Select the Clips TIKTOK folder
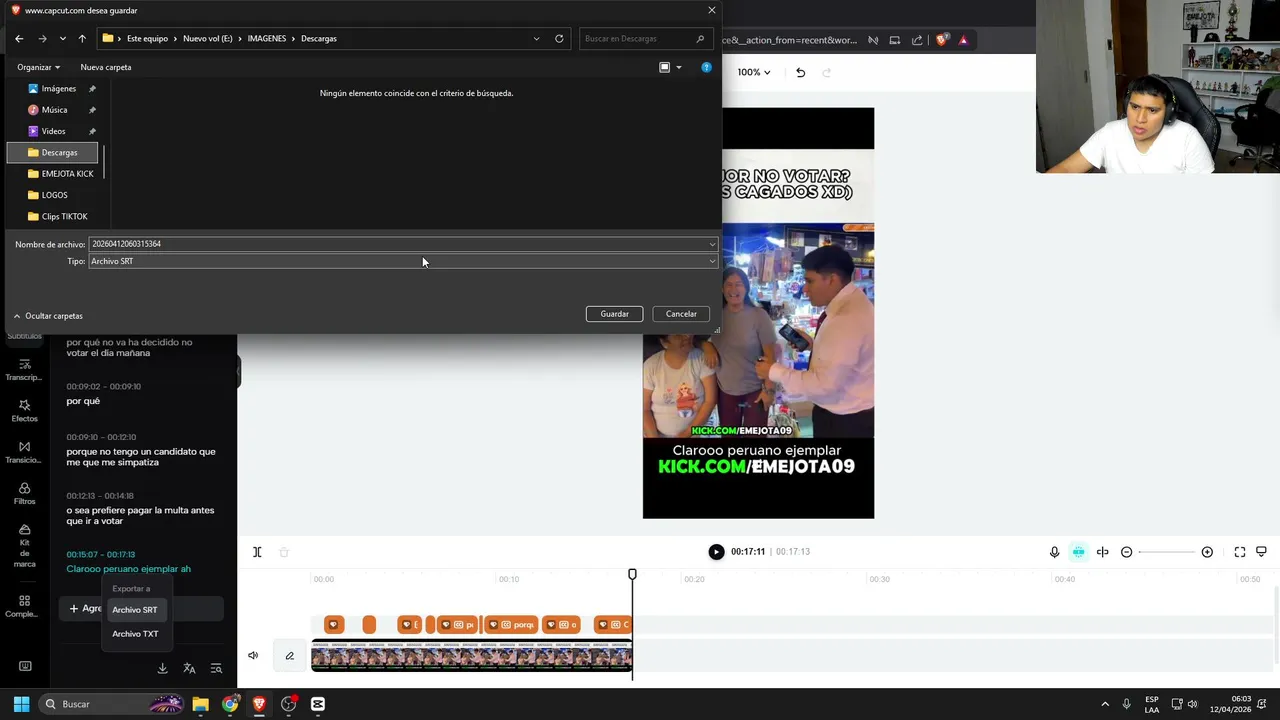The image size is (1280, 720). 57,217
